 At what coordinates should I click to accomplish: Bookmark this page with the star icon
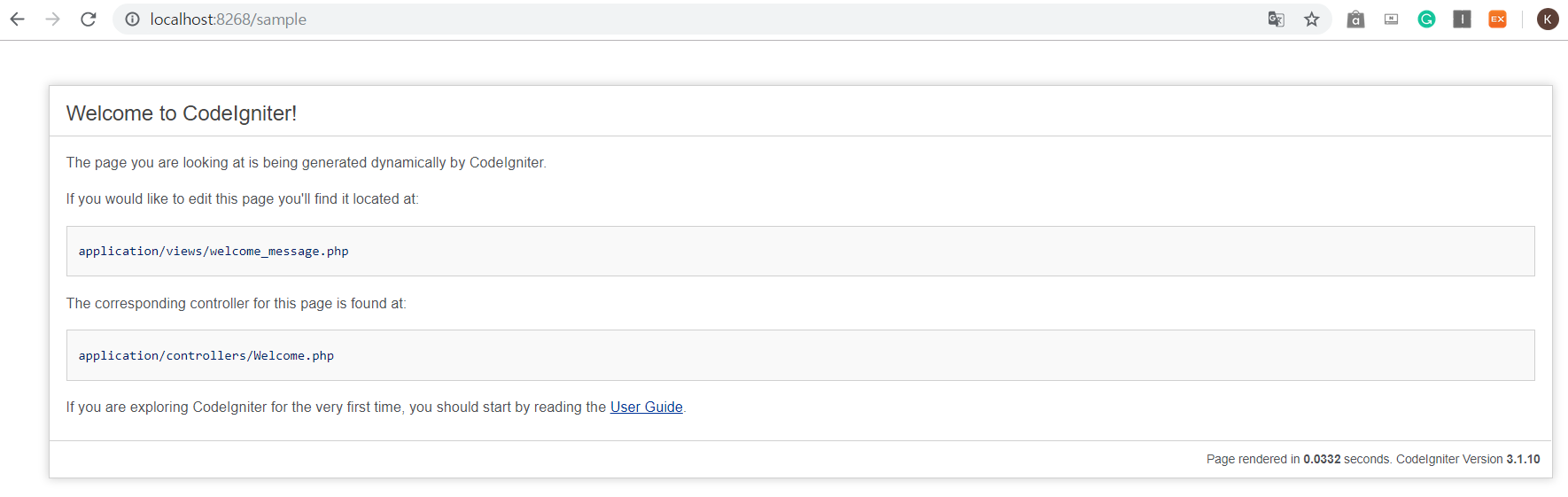click(x=1312, y=19)
